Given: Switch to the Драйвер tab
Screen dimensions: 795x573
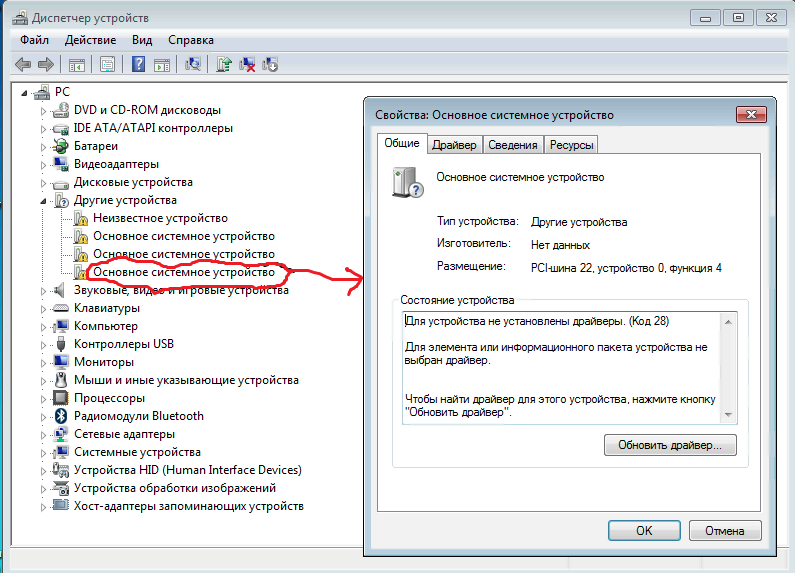Looking at the screenshot, I should (454, 145).
